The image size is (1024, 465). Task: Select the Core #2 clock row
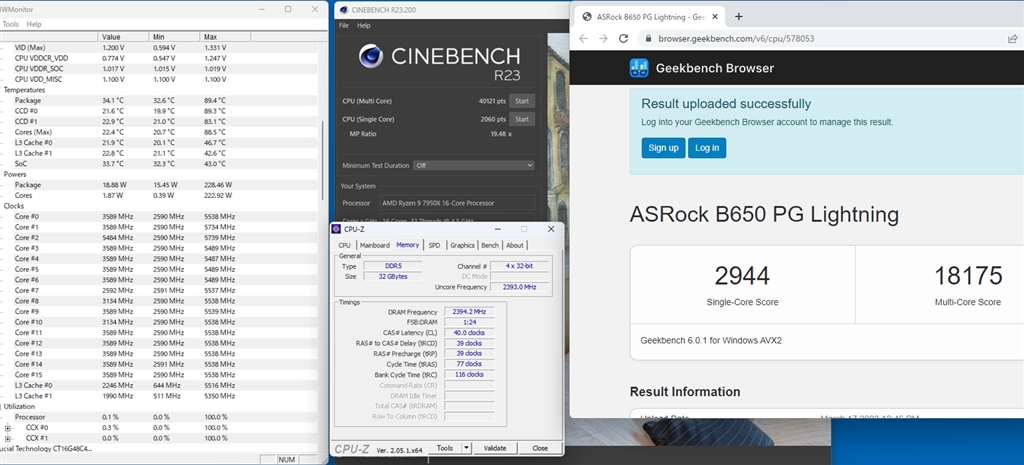coord(159,238)
